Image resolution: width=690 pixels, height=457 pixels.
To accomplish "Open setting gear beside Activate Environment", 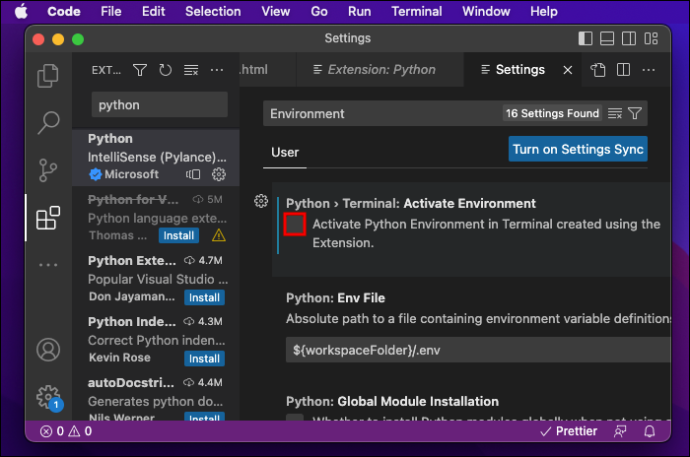I will pyautogui.click(x=261, y=201).
